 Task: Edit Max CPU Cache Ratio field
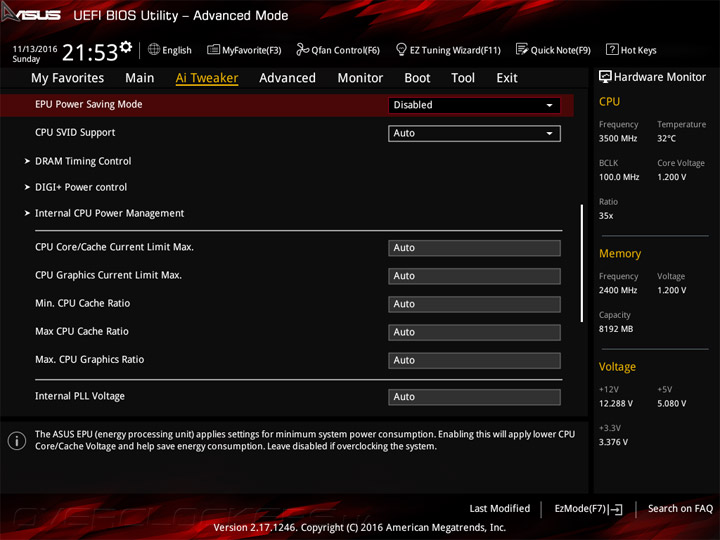pos(474,332)
